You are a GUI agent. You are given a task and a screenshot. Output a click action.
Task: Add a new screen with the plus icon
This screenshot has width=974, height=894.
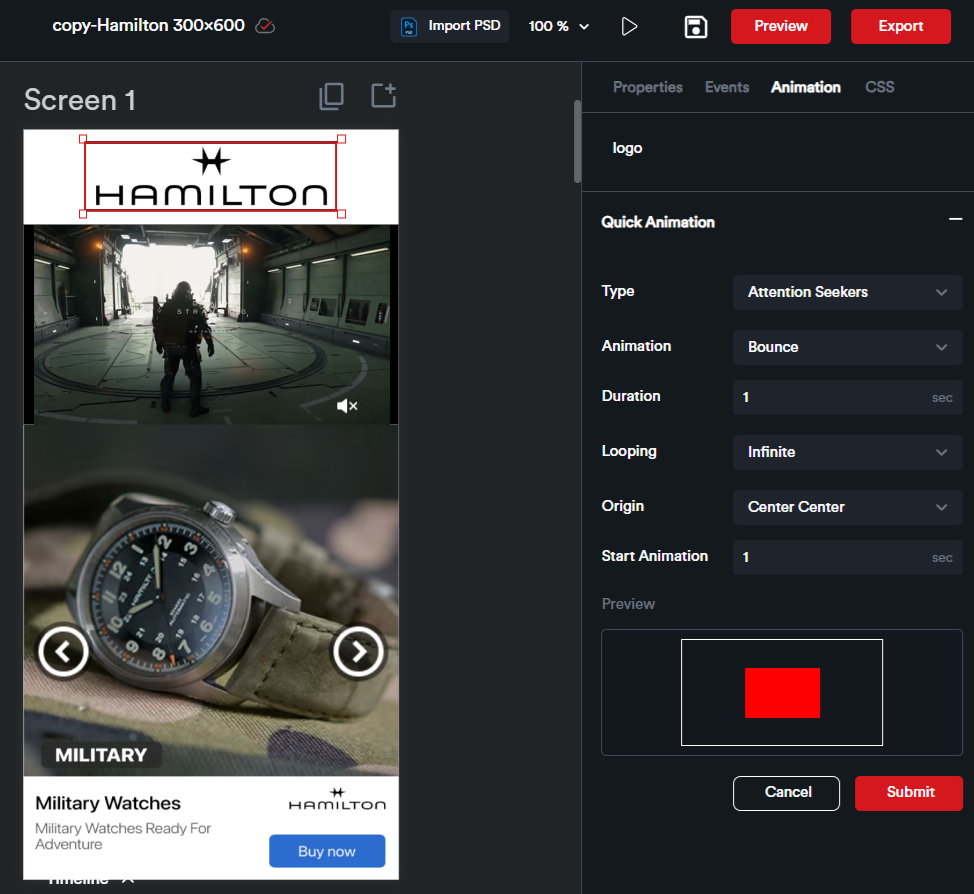click(384, 96)
